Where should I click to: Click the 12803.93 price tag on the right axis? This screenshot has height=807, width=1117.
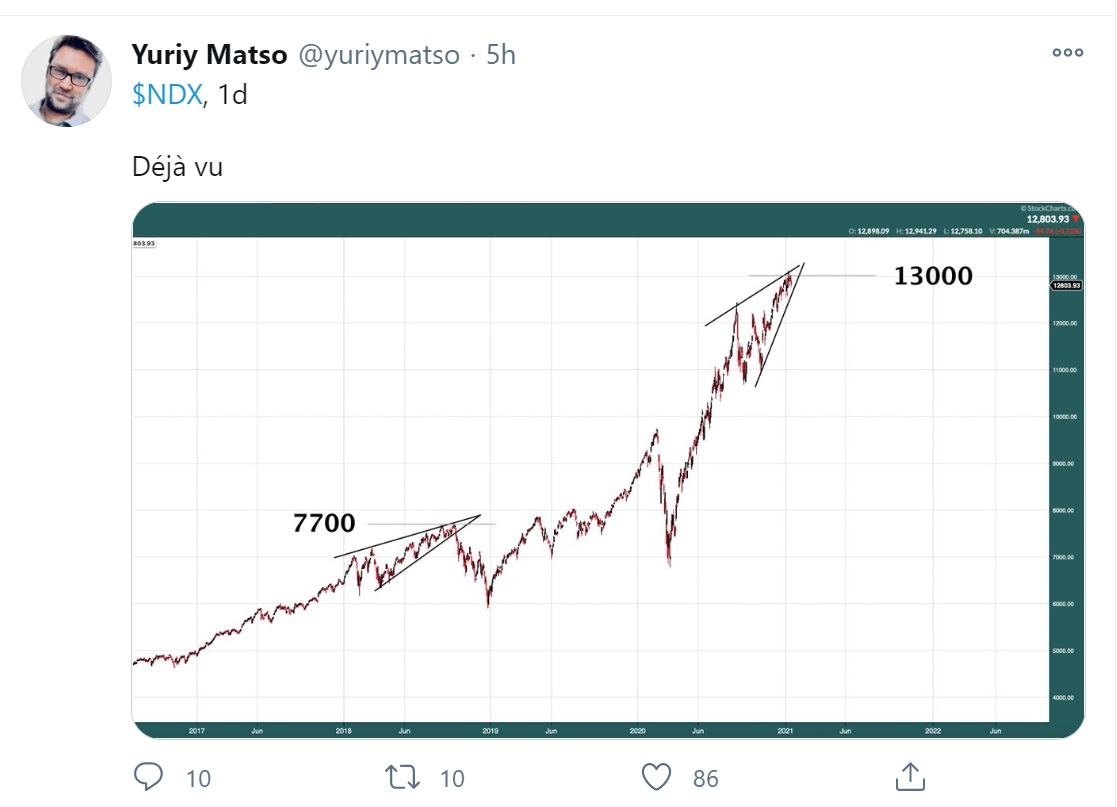[x=1064, y=286]
